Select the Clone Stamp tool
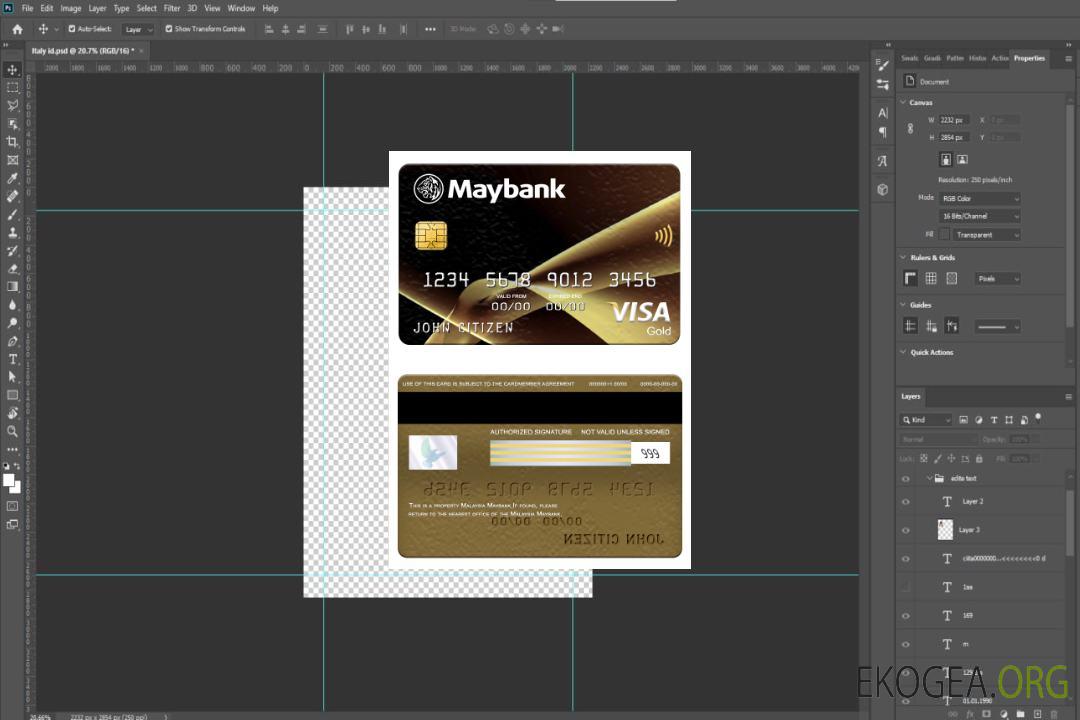The height and width of the screenshot is (720, 1080). click(12, 232)
